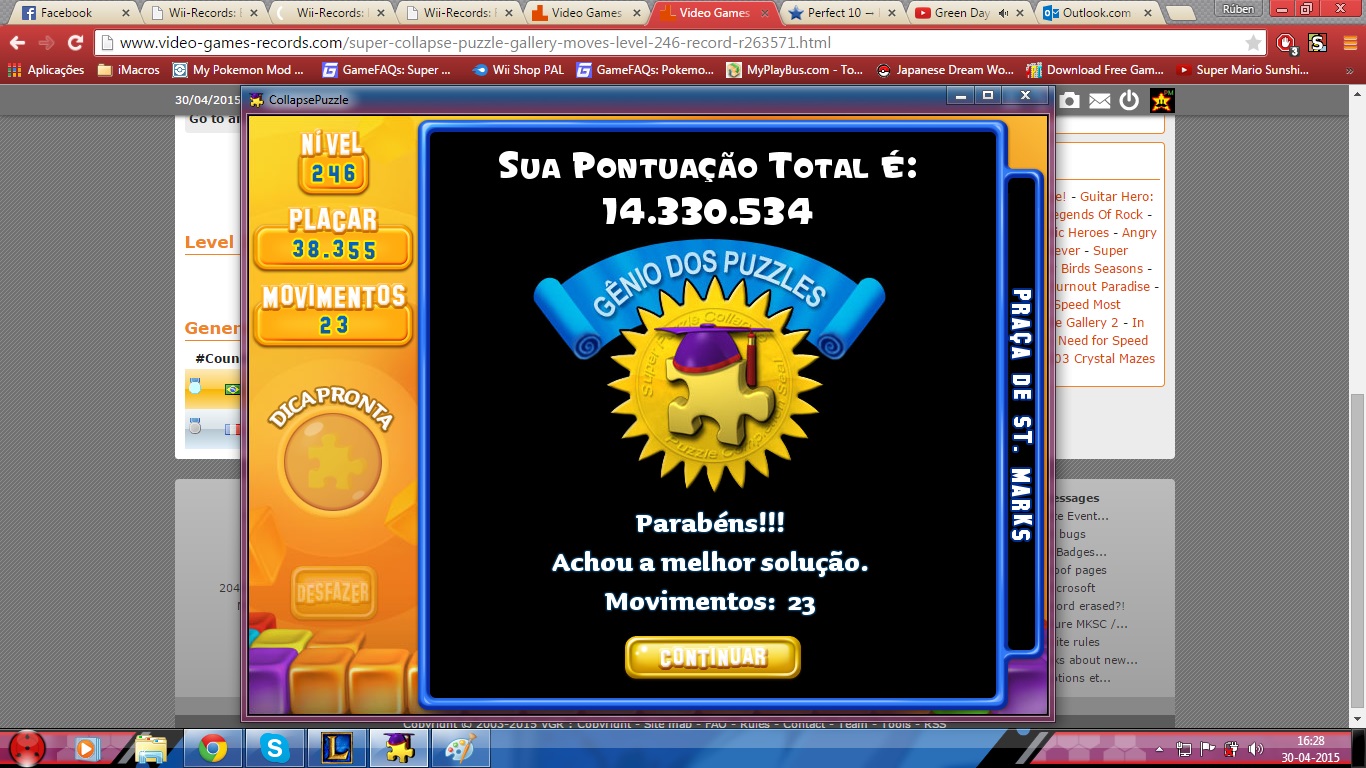Show hidden system tray icons arrow
The height and width of the screenshot is (768, 1366).
[1159, 748]
